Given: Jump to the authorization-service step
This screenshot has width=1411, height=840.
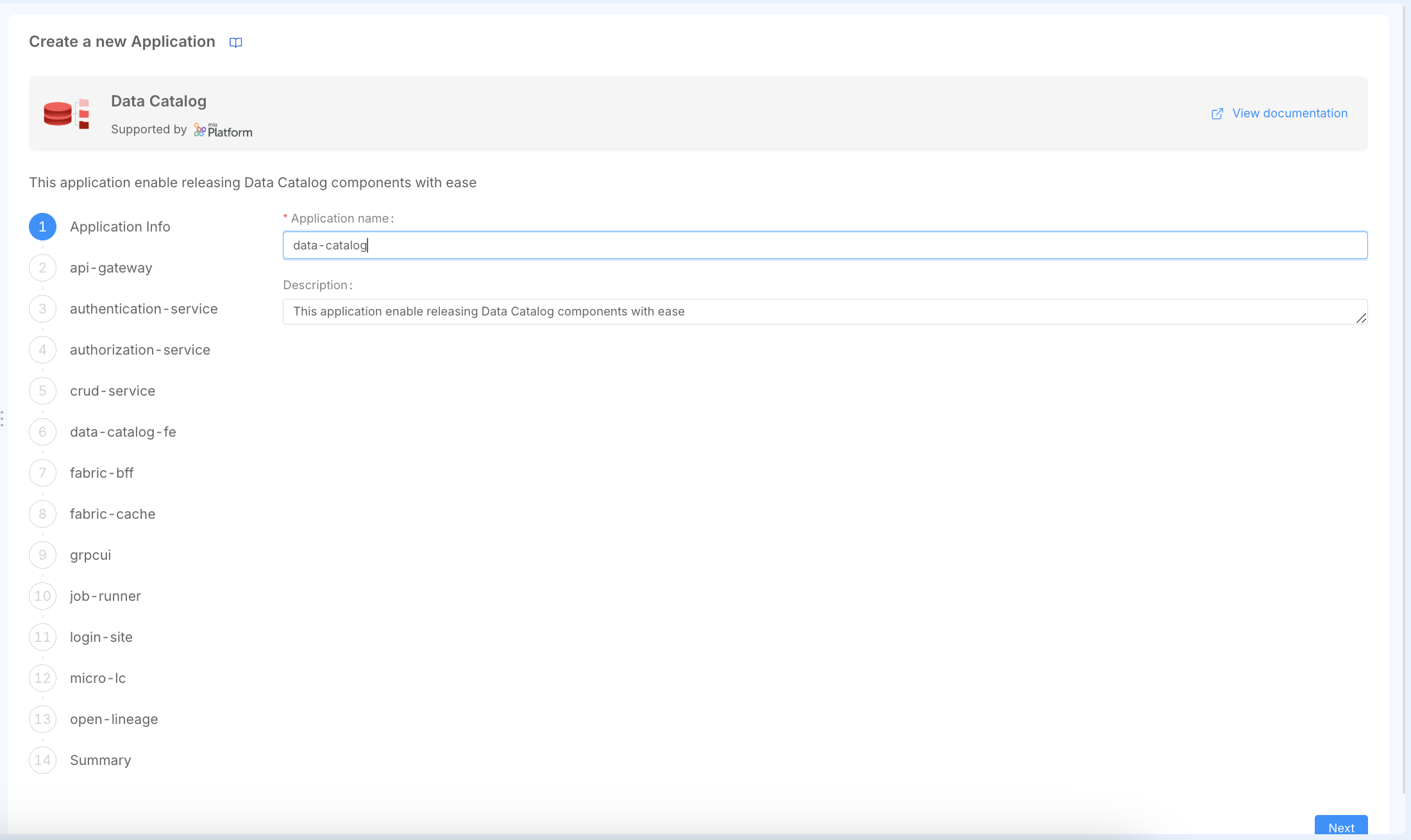Looking at the screenshot, I should 140,350.
